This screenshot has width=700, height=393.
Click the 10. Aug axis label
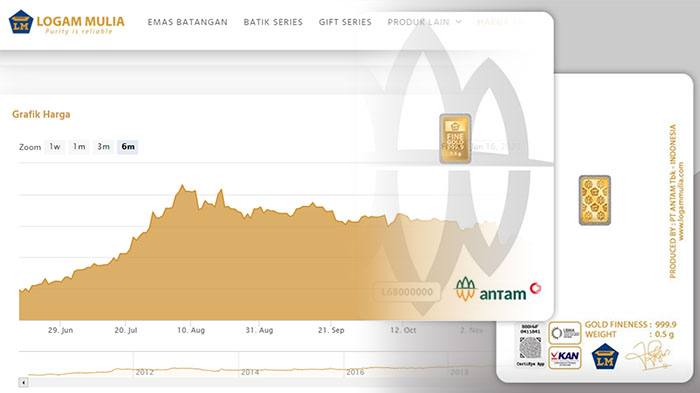point(191,330)
